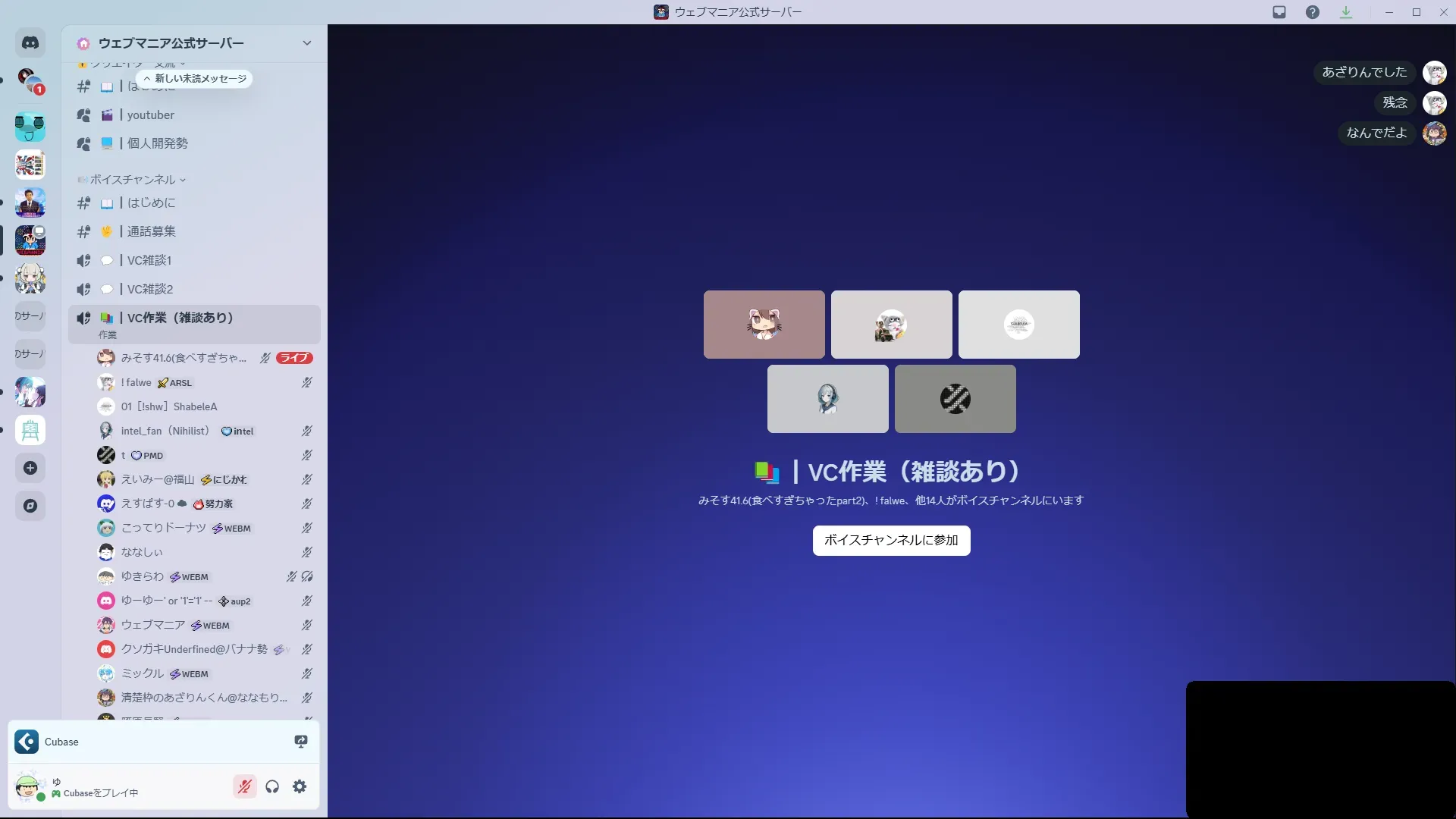Open the 個人開発勢 forum channel

pyautogui.click(x=157, y=143)
